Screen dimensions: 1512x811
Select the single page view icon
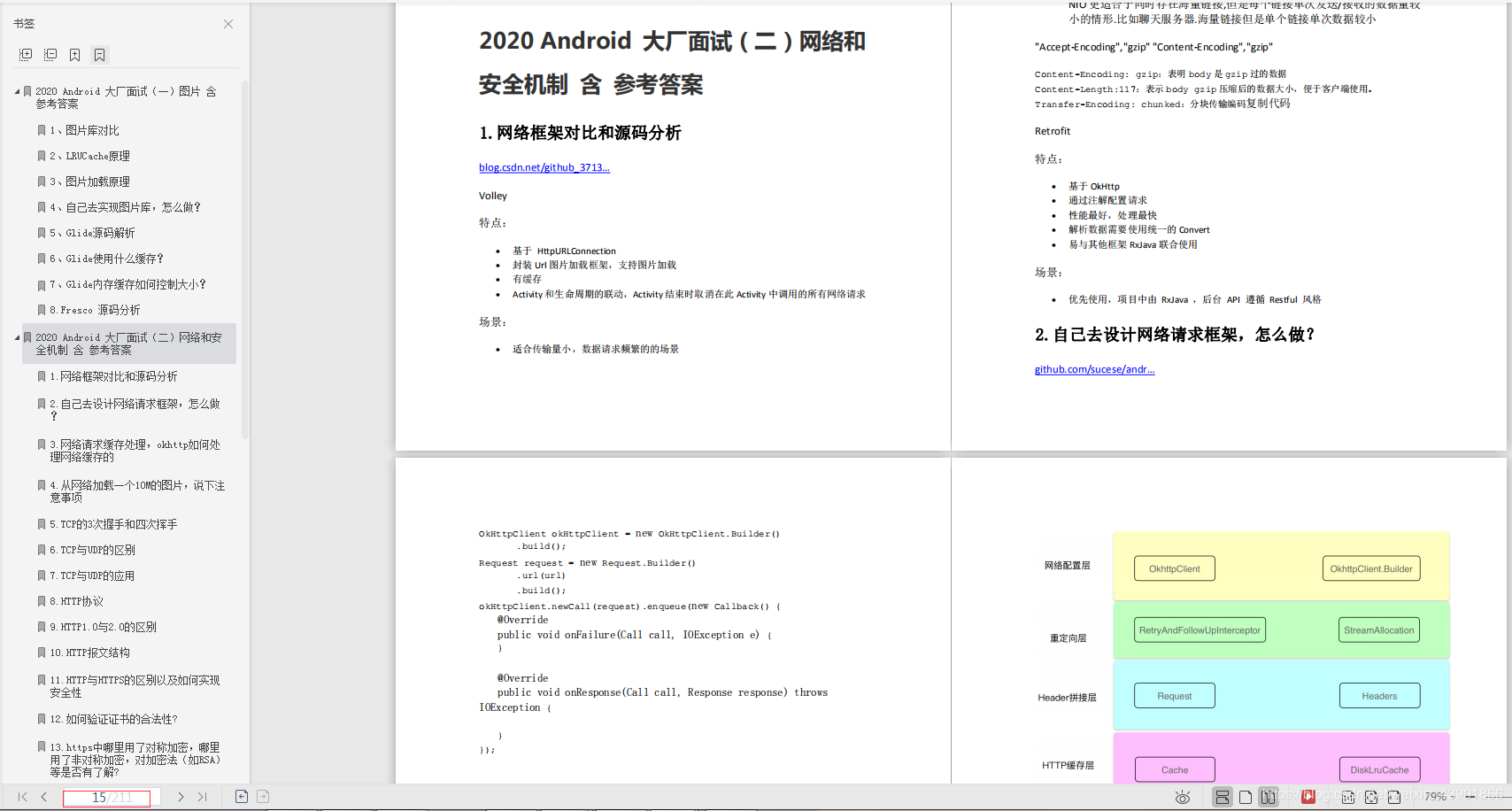1246,797
